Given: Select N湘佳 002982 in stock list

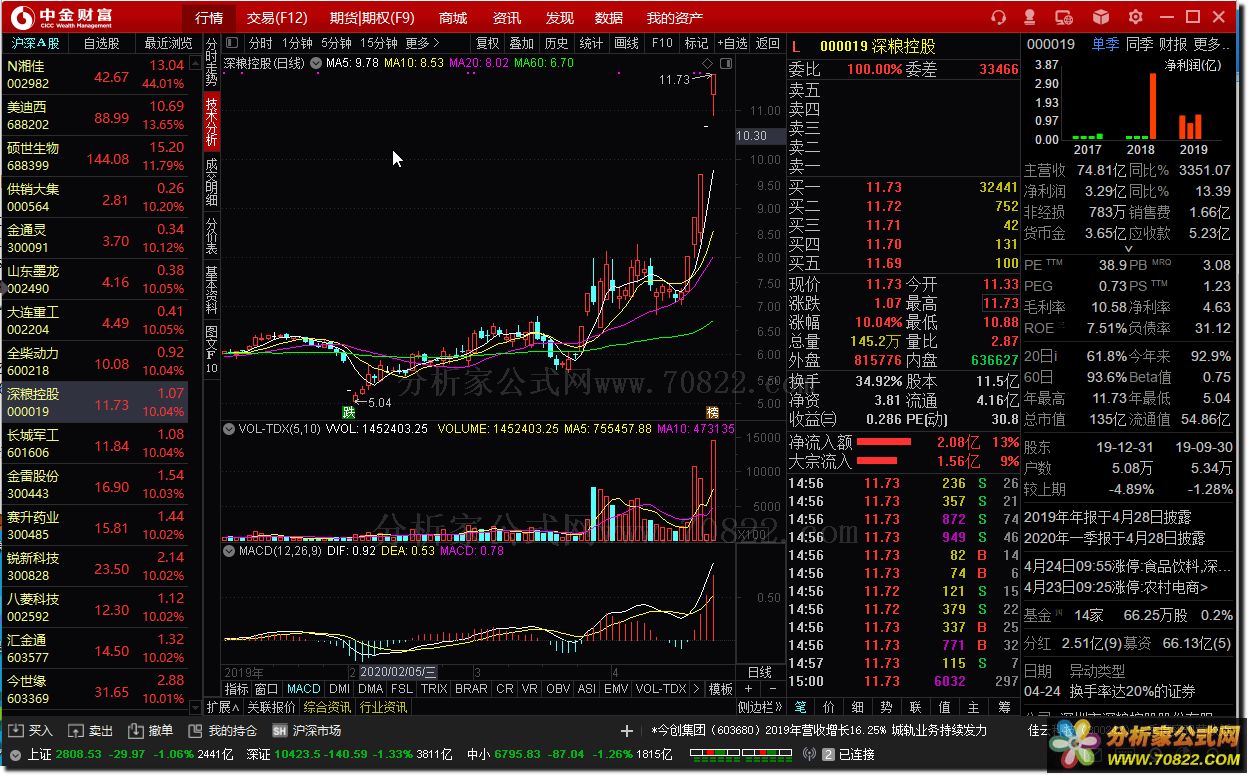Looking at the screenshot, I should coord(95,75).
